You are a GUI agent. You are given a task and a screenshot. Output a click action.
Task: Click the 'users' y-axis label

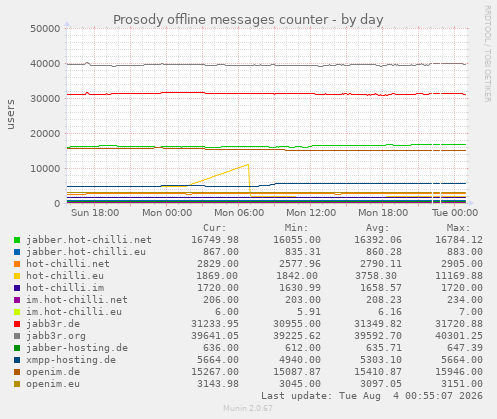pyautogui.click(x=11, y=114)
